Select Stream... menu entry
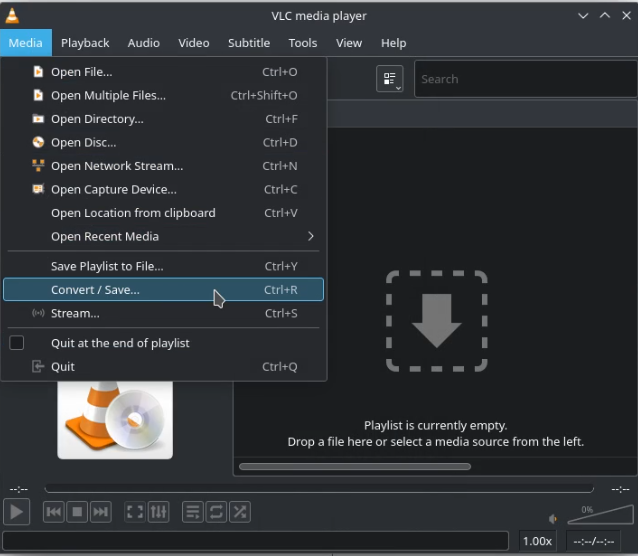This screenshot has height=556, width=638. point(163,313)
